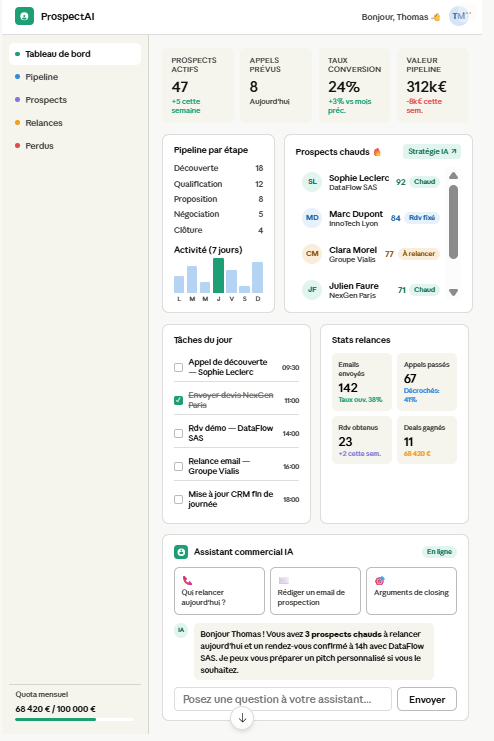Click the En ligne status badge

[x=439, y=551]
